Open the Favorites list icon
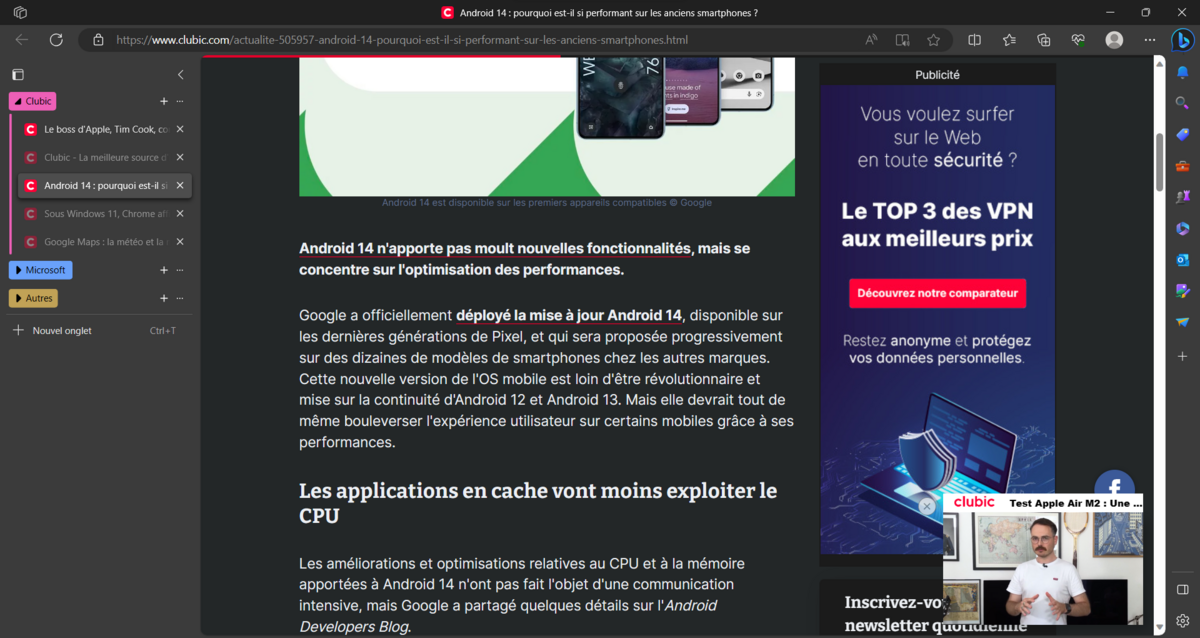1200x638 pixels. (1009, 40)
